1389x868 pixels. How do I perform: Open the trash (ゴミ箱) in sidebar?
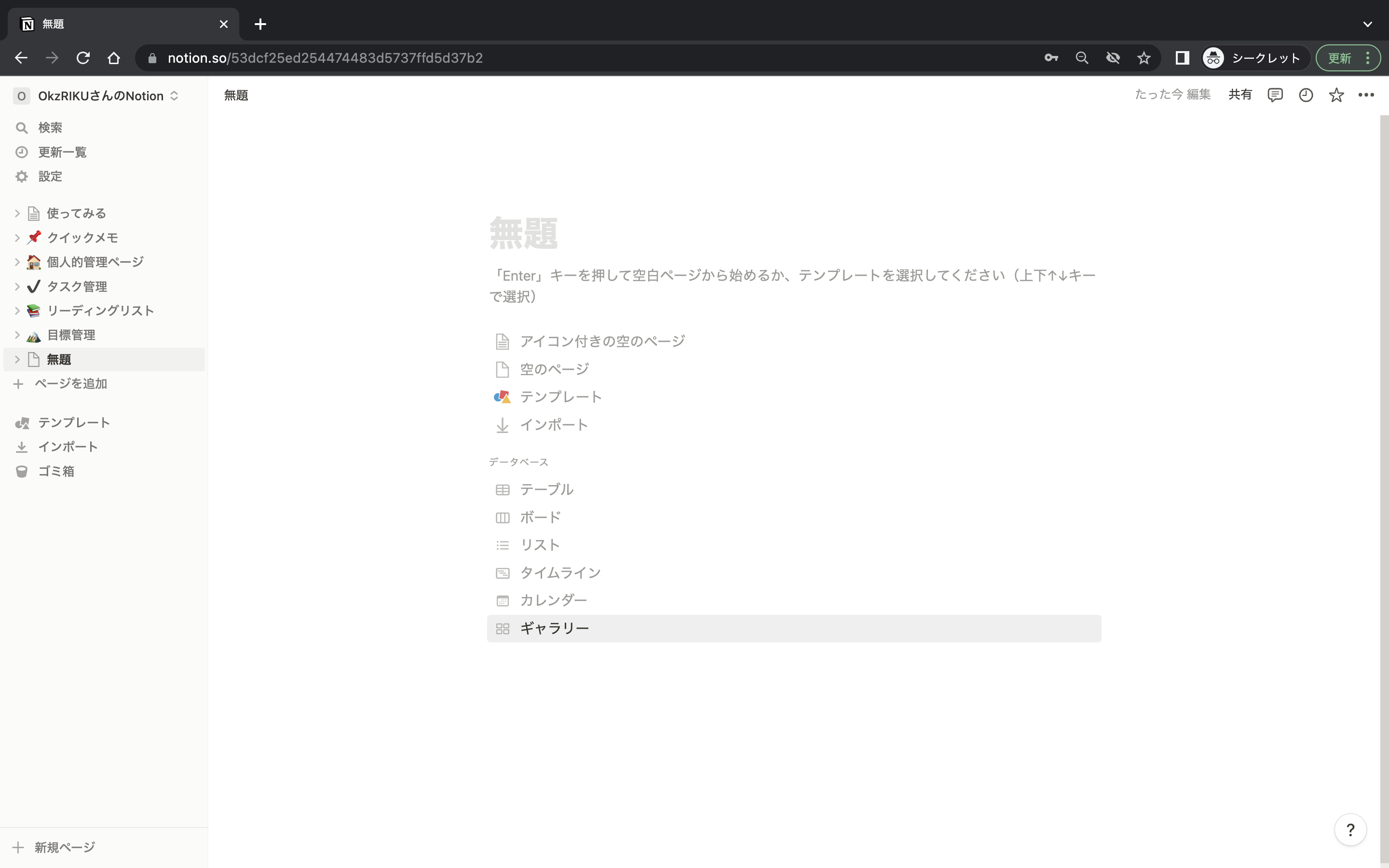[x=55, y=471]
